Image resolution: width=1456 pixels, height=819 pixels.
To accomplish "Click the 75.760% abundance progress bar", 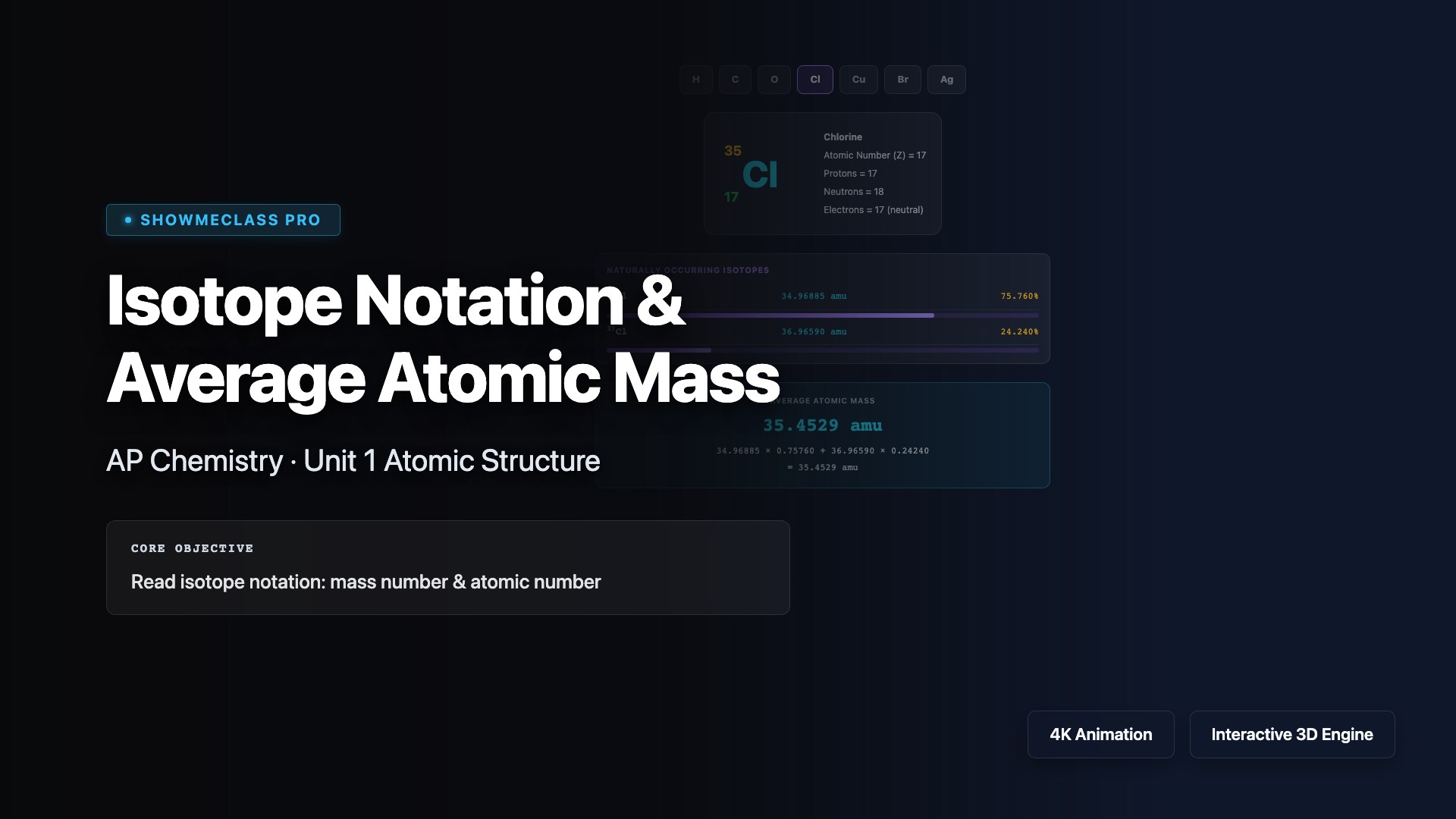I will [x=823, y=315].
